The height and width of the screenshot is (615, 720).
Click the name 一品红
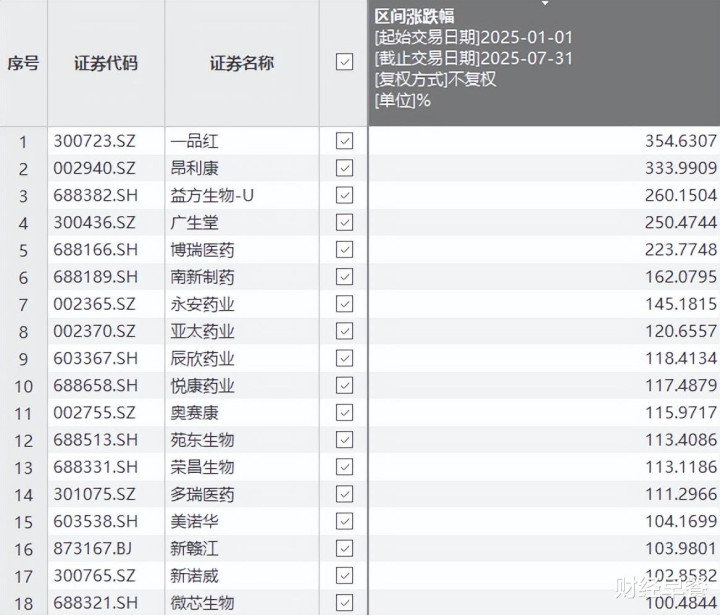click(x=194, y=141)
